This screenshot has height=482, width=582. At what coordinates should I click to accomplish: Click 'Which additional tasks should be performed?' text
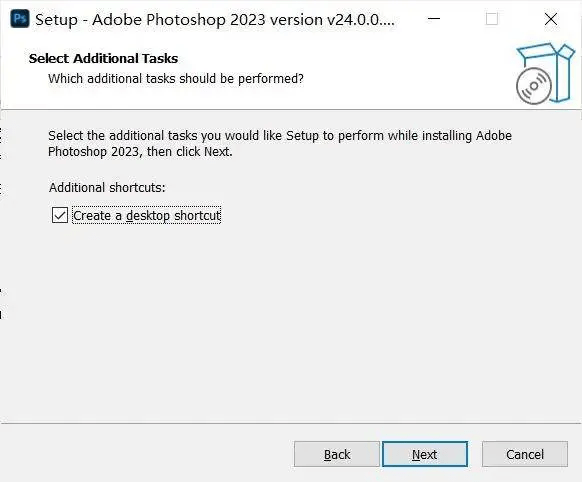coord(176,79)
